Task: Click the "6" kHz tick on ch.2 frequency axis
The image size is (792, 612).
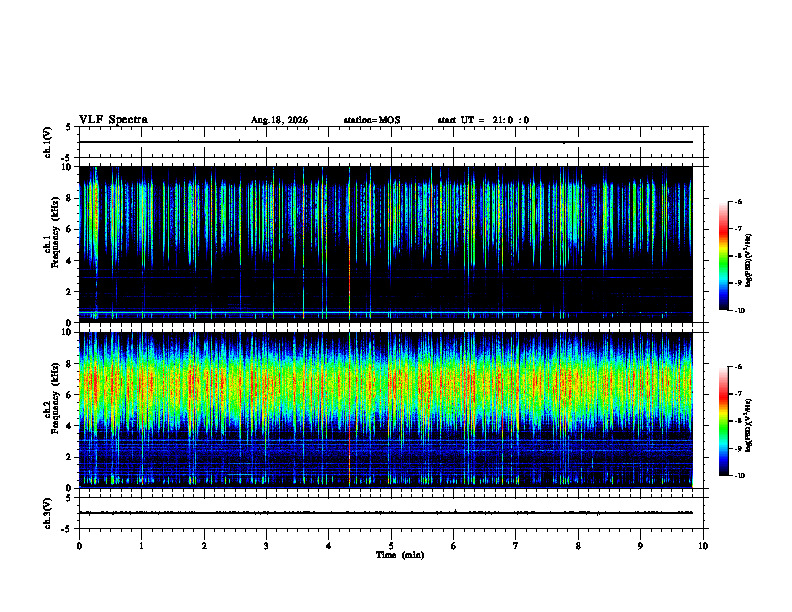Action: pos(70,395)
